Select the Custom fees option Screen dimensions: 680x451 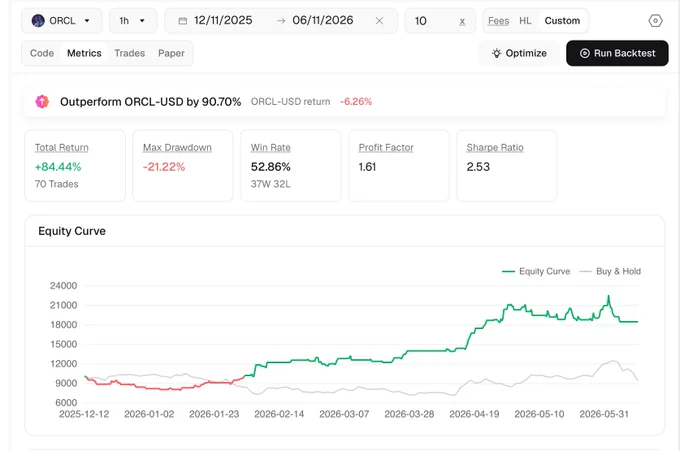point(562,21)
